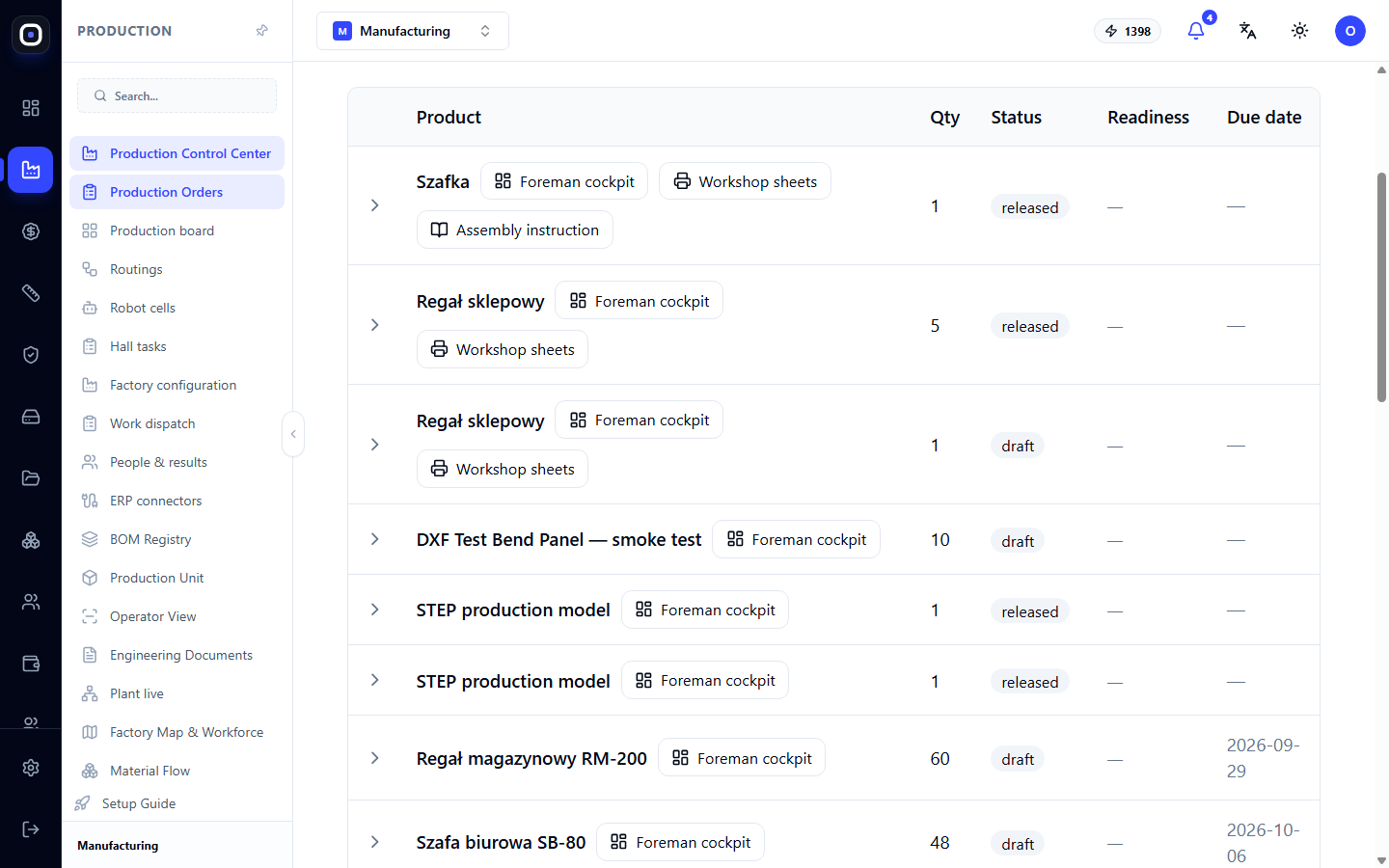Open Foreman cockpit for Regał magazynowy RM-200
The height and width of the screenshot is (868, 1389).
742,758
